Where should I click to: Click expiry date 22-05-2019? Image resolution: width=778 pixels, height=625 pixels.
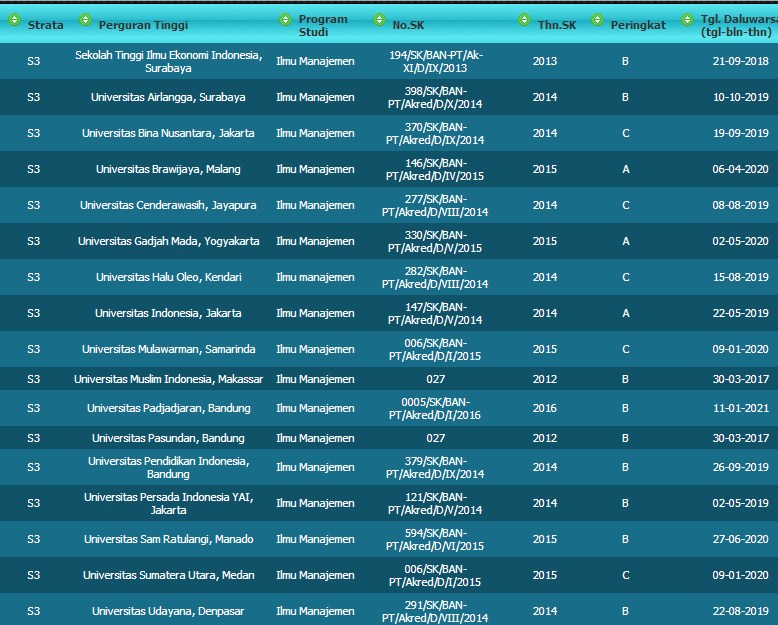point(741,313)
